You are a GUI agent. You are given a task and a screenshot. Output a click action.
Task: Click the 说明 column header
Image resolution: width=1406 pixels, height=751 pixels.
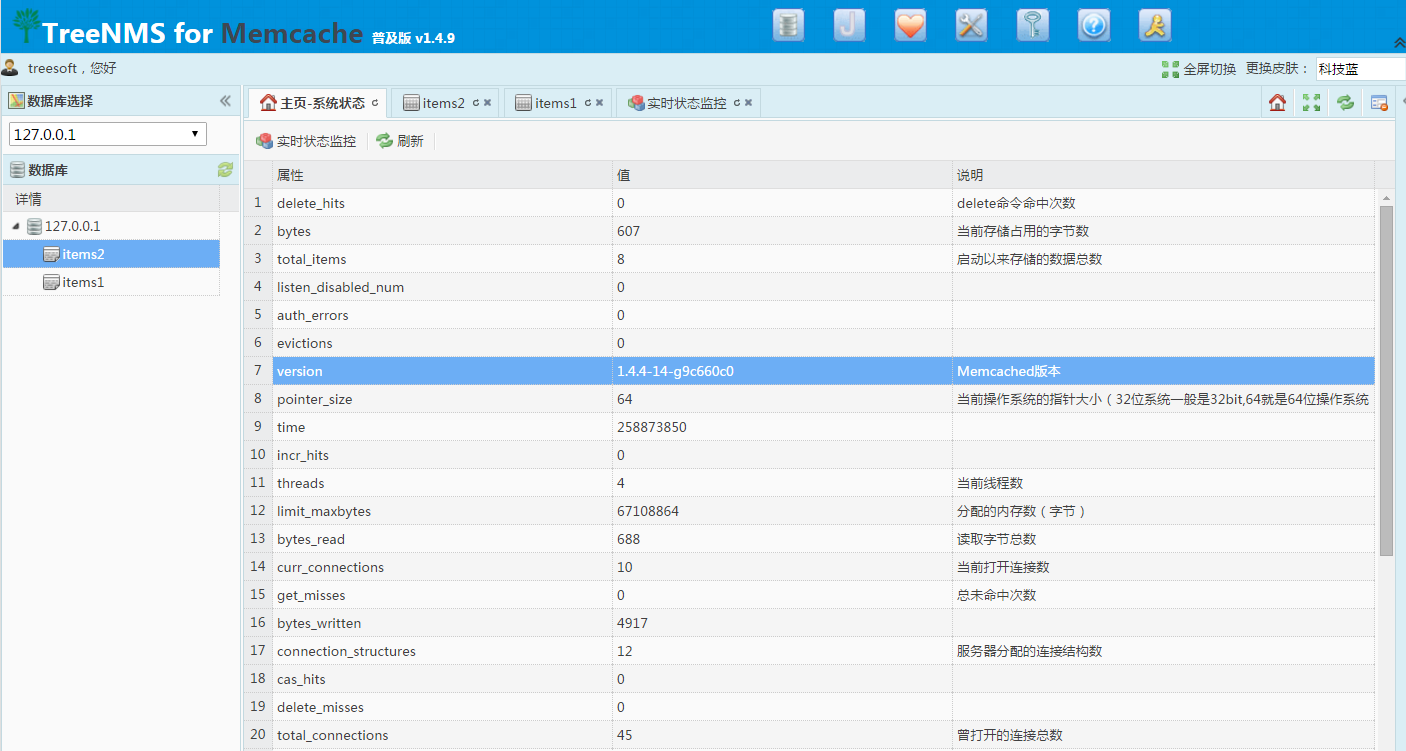click(x=1163, y=175)
